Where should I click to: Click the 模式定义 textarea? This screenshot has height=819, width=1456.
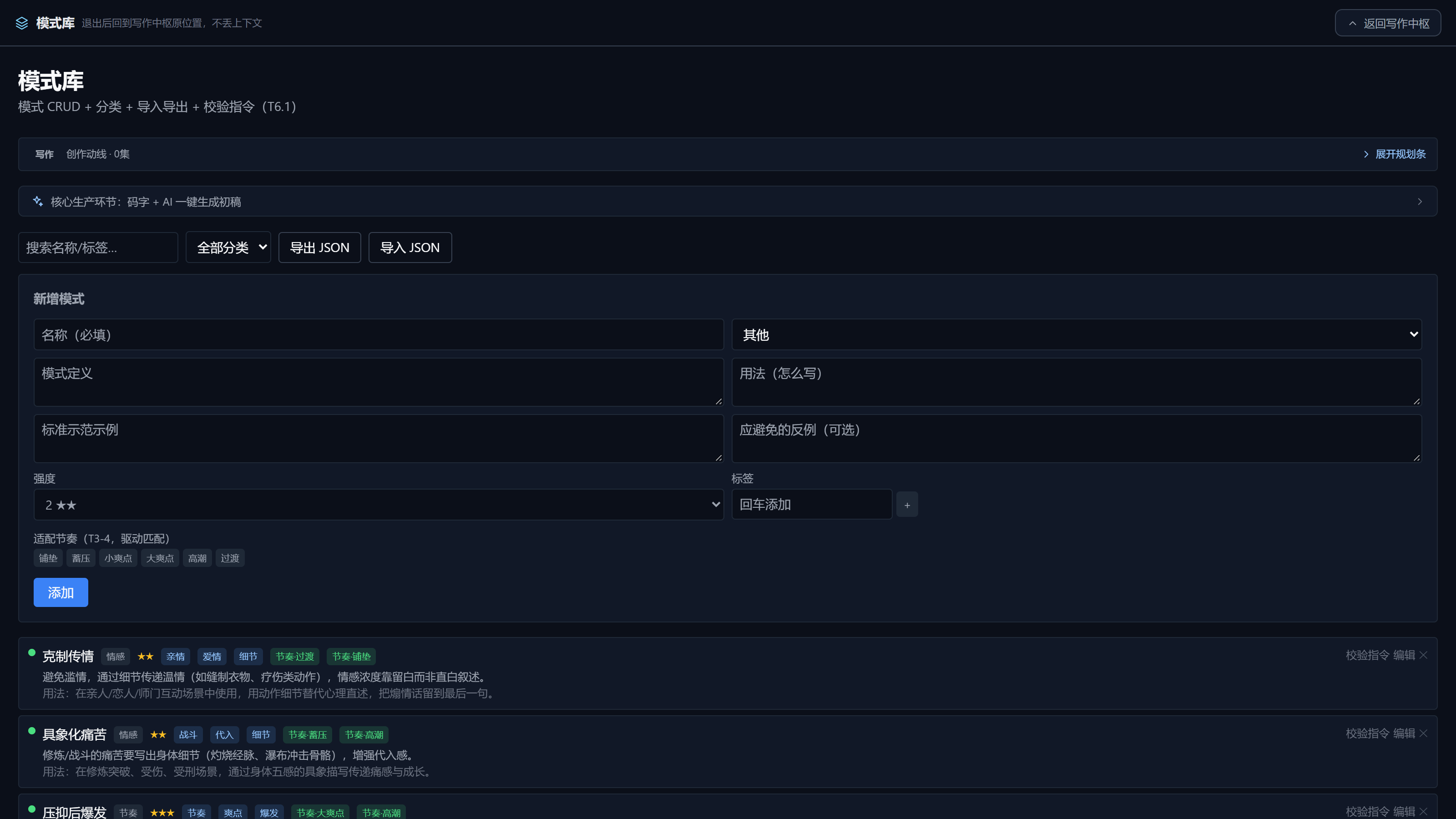click(379, 382)
